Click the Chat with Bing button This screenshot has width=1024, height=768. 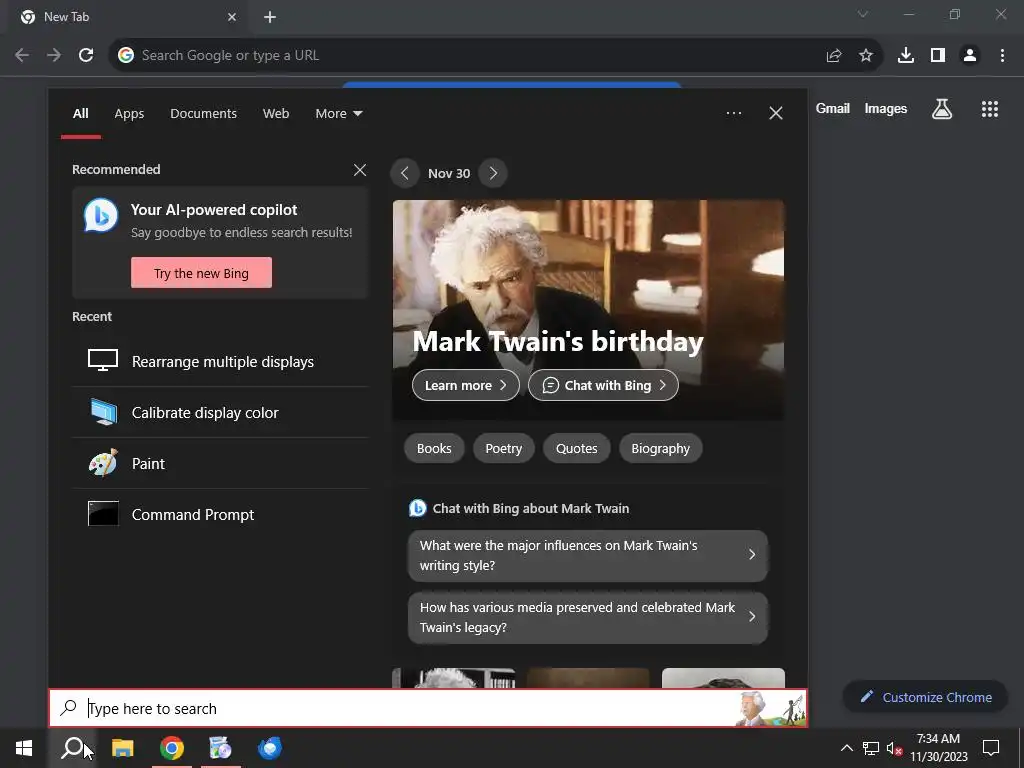pyautogui.click(x=603, y=385)
